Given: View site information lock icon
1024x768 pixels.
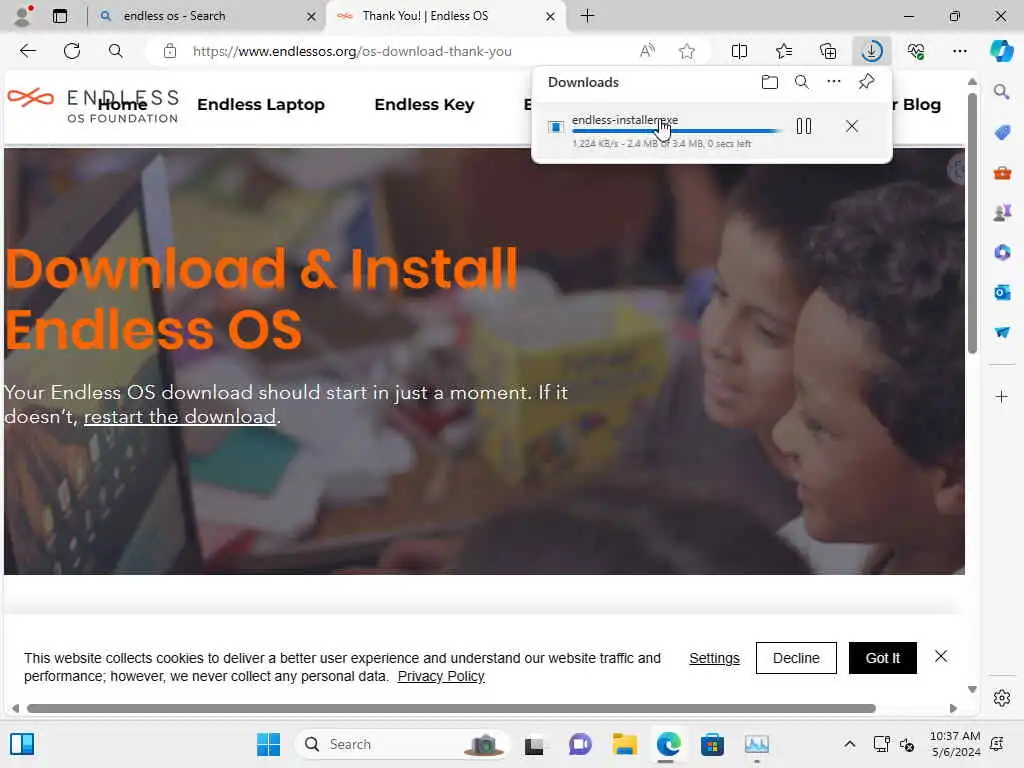Looking at the screenshot, I should (170, 51).
